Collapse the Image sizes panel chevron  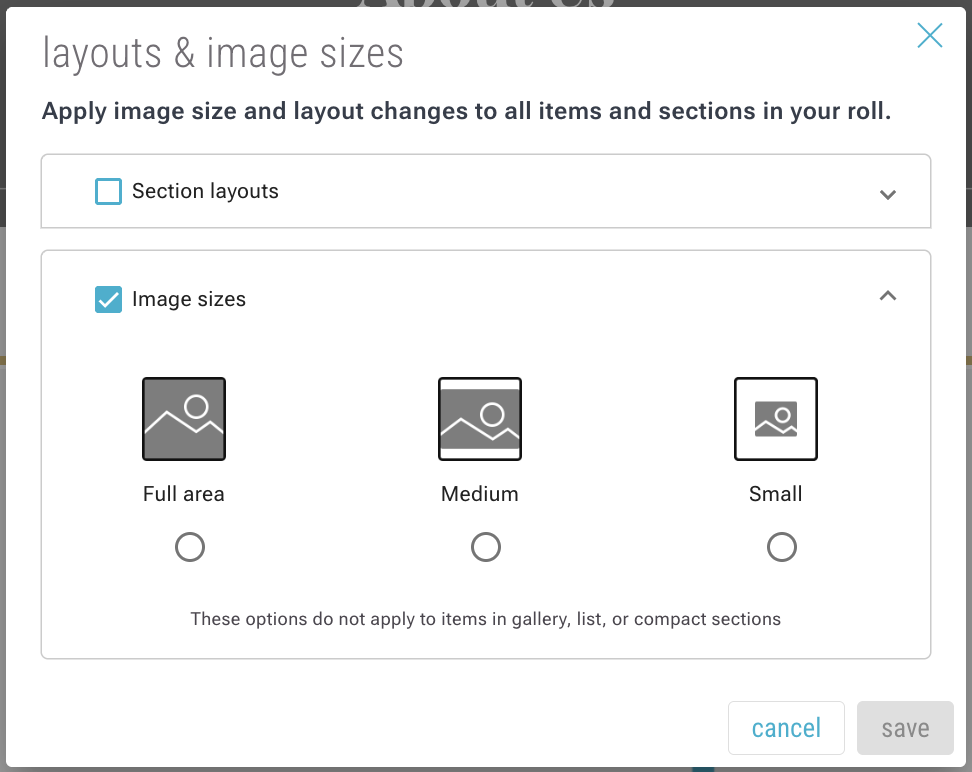click(887, 296)
